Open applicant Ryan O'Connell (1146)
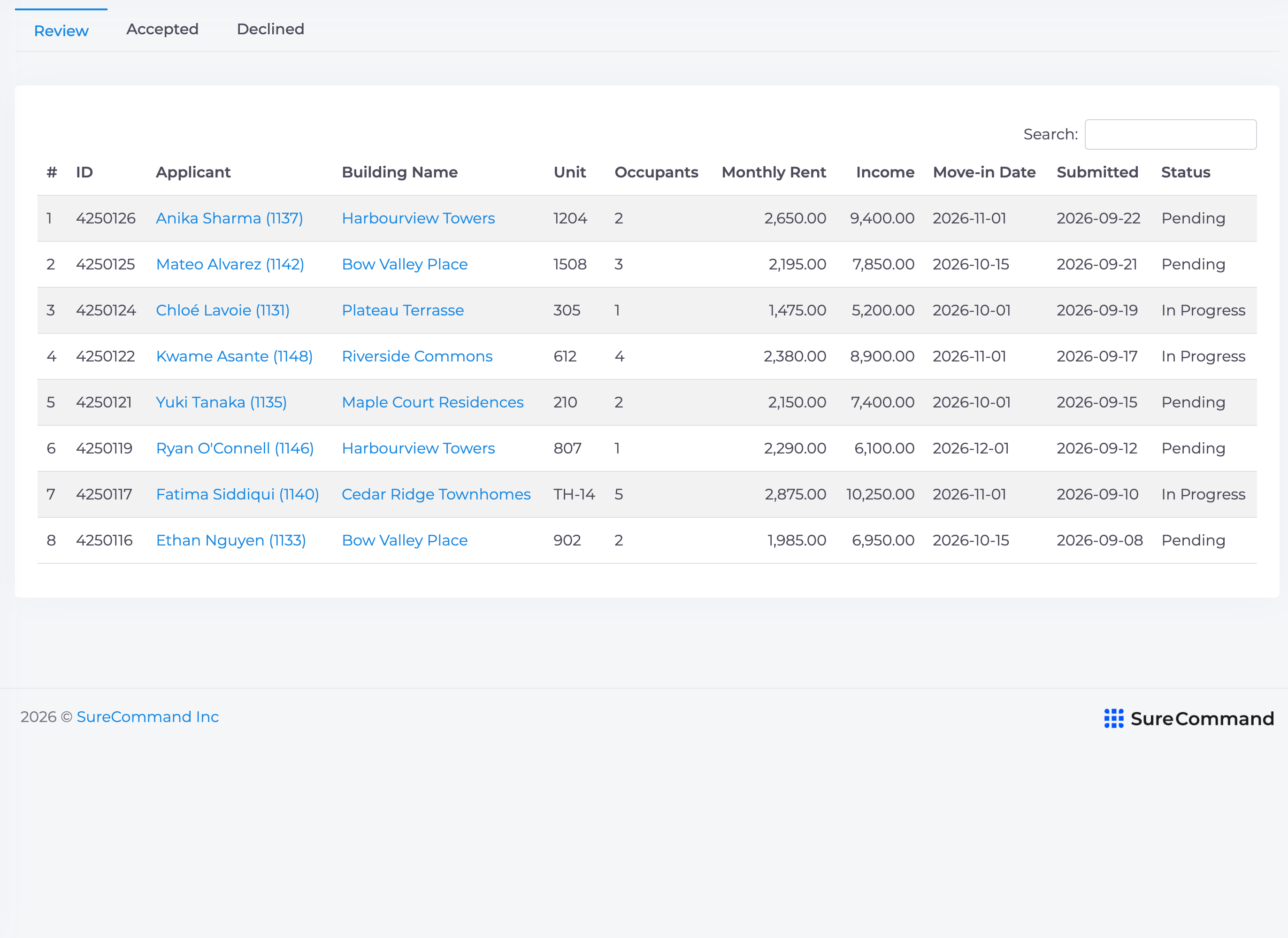1288x938 pixels. point(235,448)
